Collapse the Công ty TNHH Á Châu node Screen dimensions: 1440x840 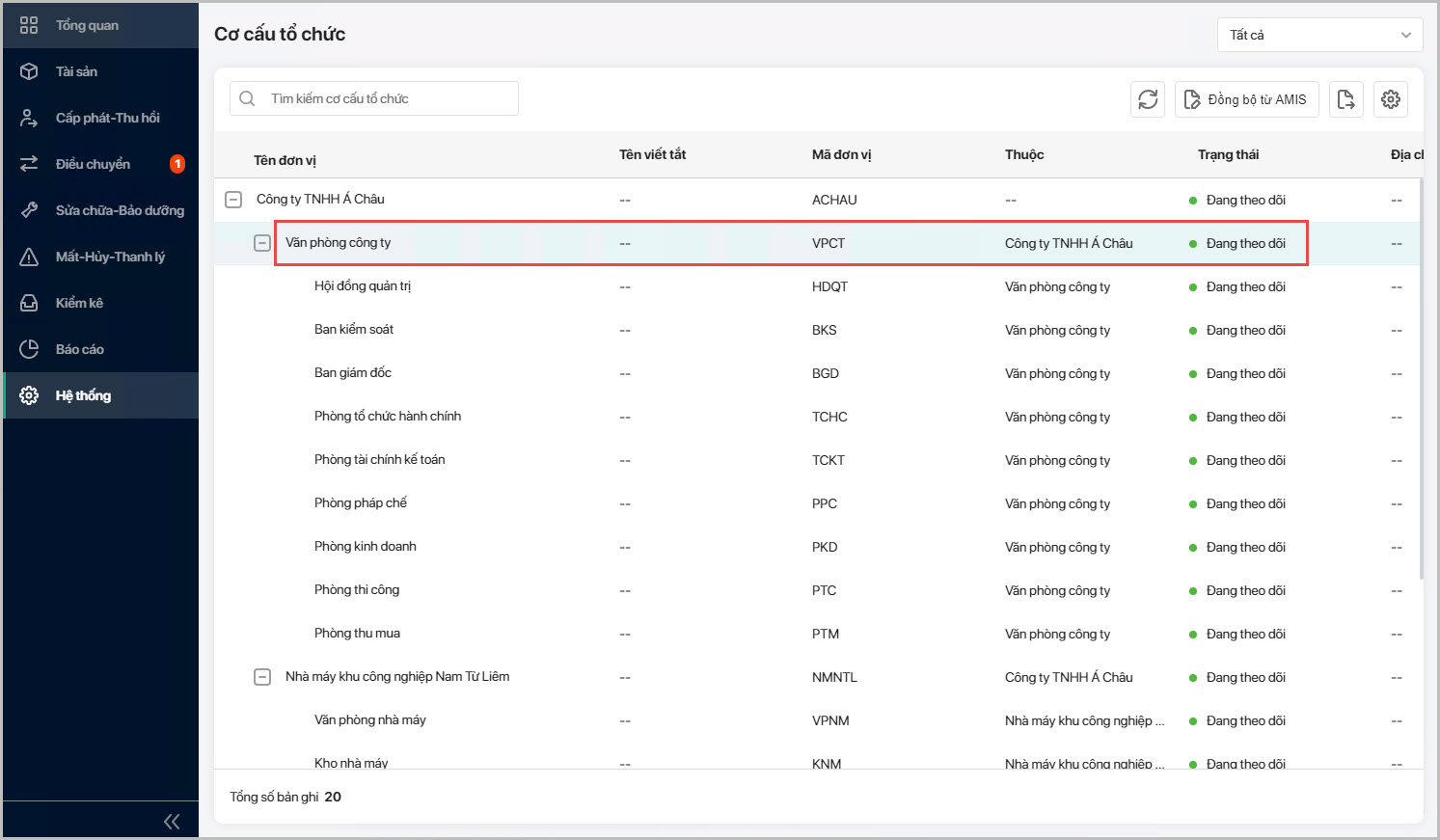click(x=233, y=200)
